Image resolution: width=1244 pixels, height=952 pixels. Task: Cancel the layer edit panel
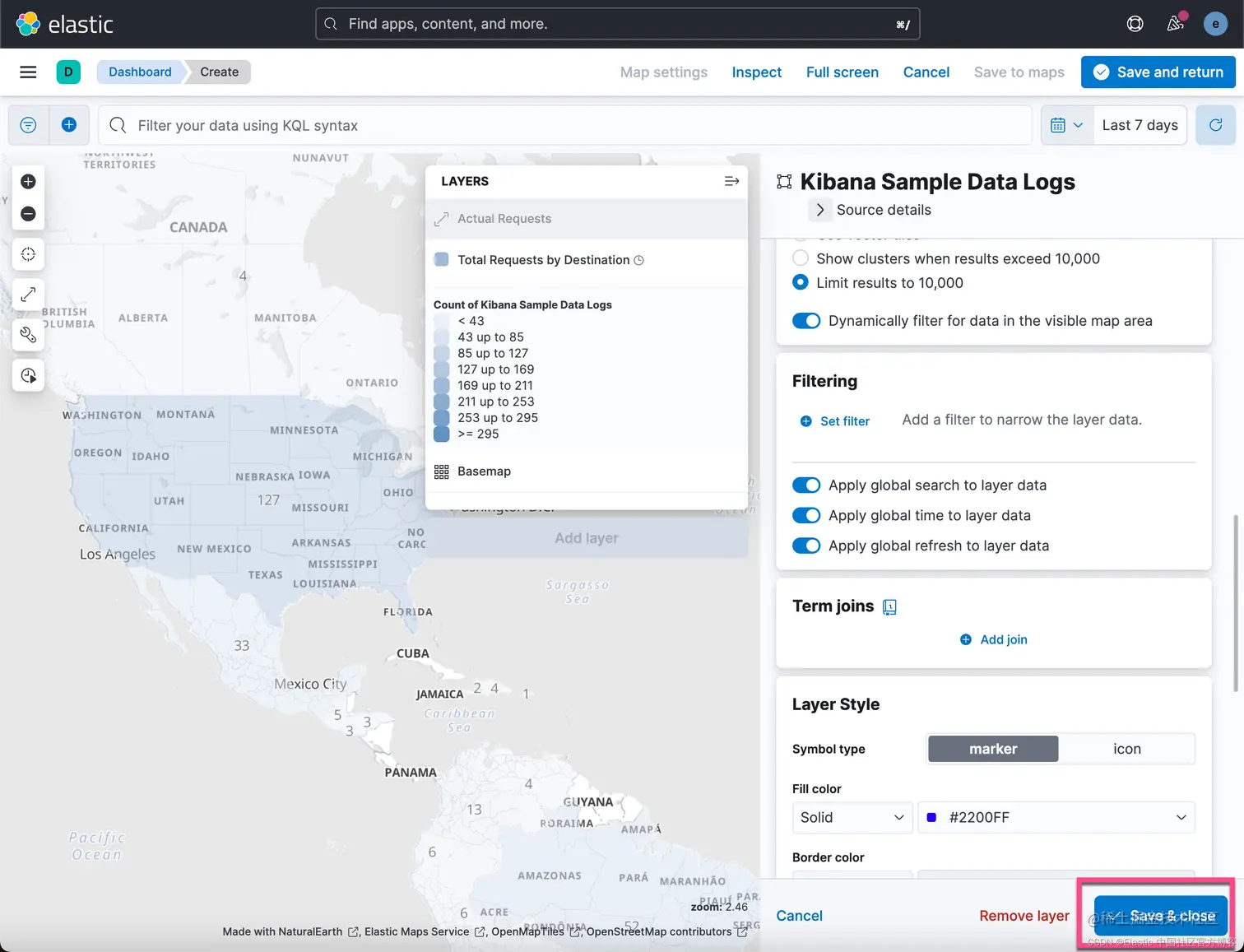pos(799,916)
